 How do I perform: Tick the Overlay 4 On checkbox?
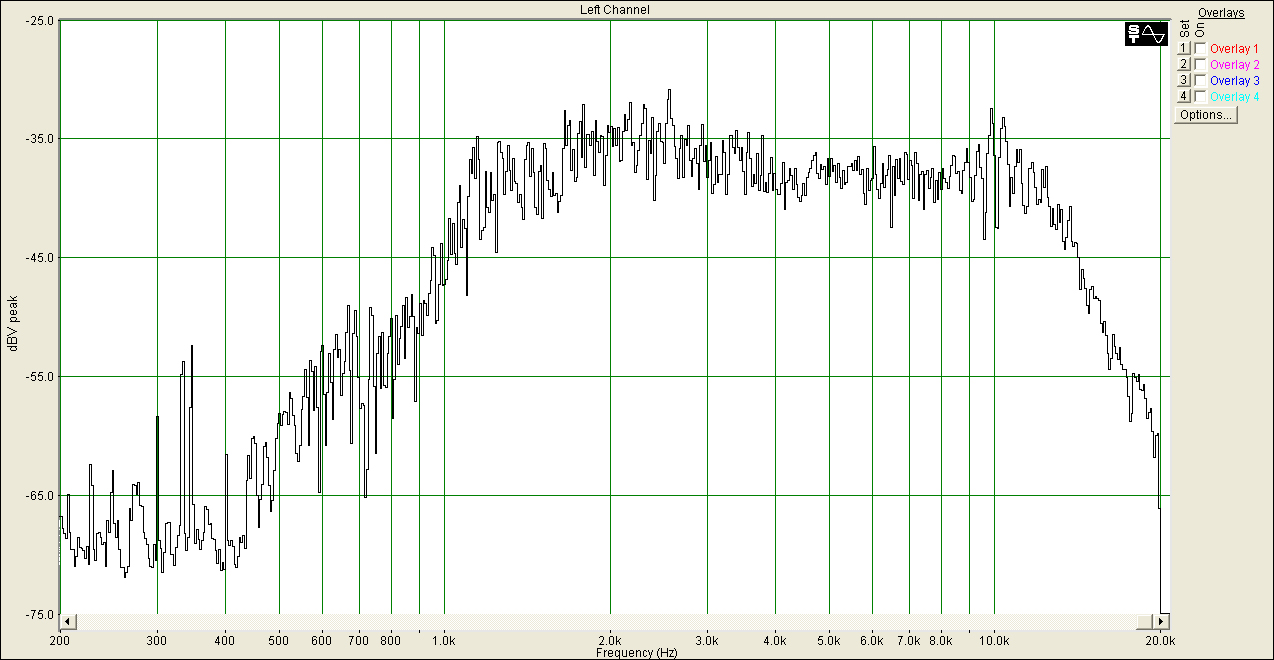pyautogui.click(x=1200, y=96)
